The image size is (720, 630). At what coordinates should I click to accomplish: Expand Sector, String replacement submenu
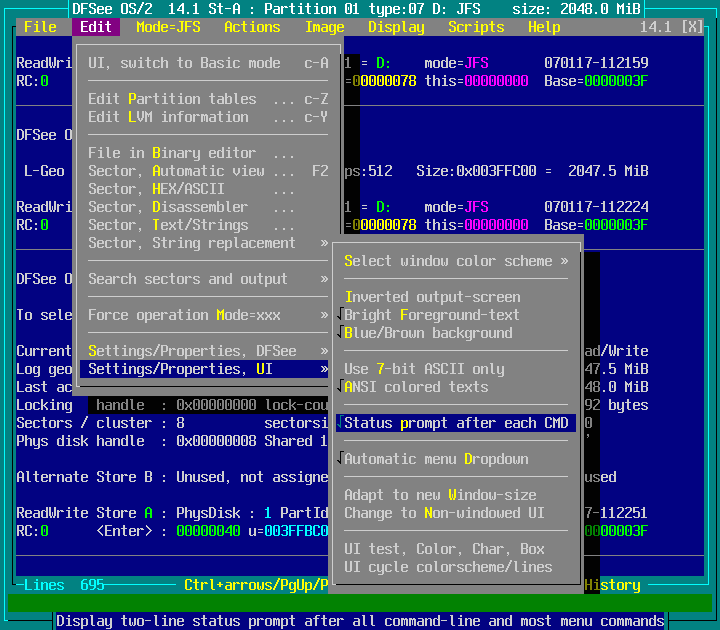208,243
